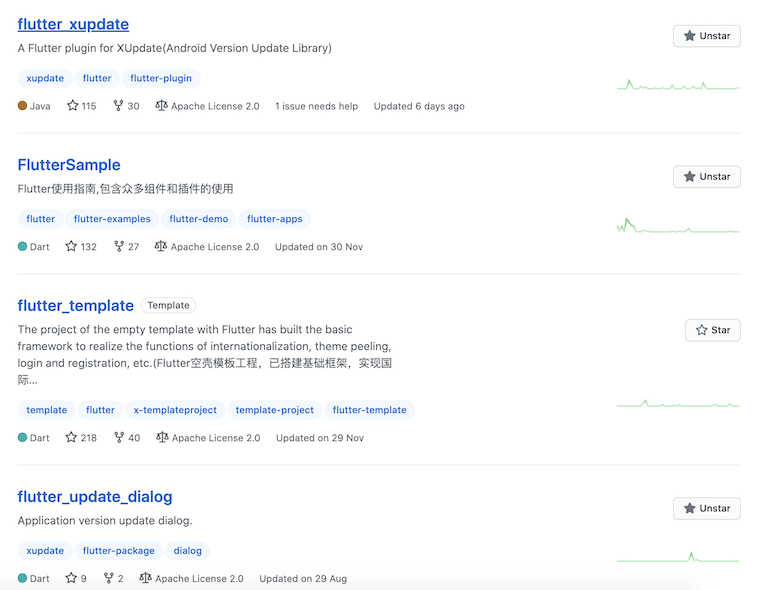Image resolution: width=765 pixels, height=590 pixels.
Task: Select the flutter topic tag under flutter_xupdate
Action: tap(97, 78)
